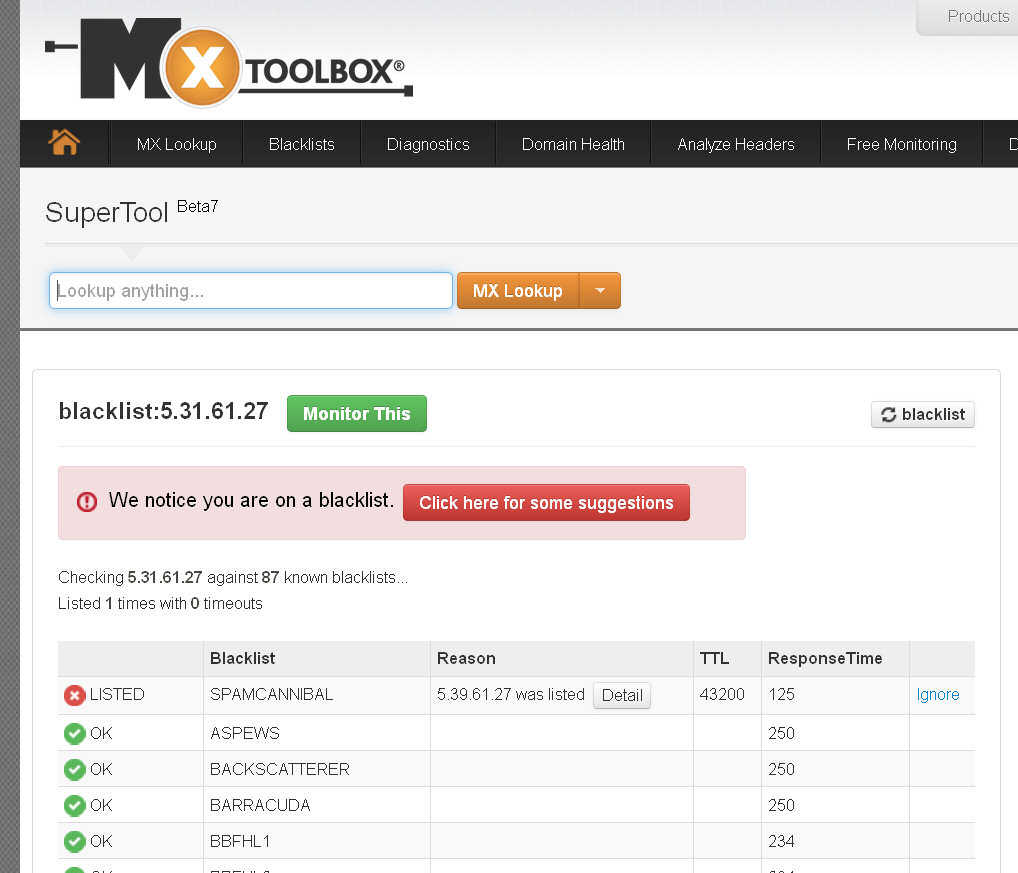Viewport: 1018px width, 873px height.
Task: Click the red warning icon in blacklist notice
Action: pos(87,502)
